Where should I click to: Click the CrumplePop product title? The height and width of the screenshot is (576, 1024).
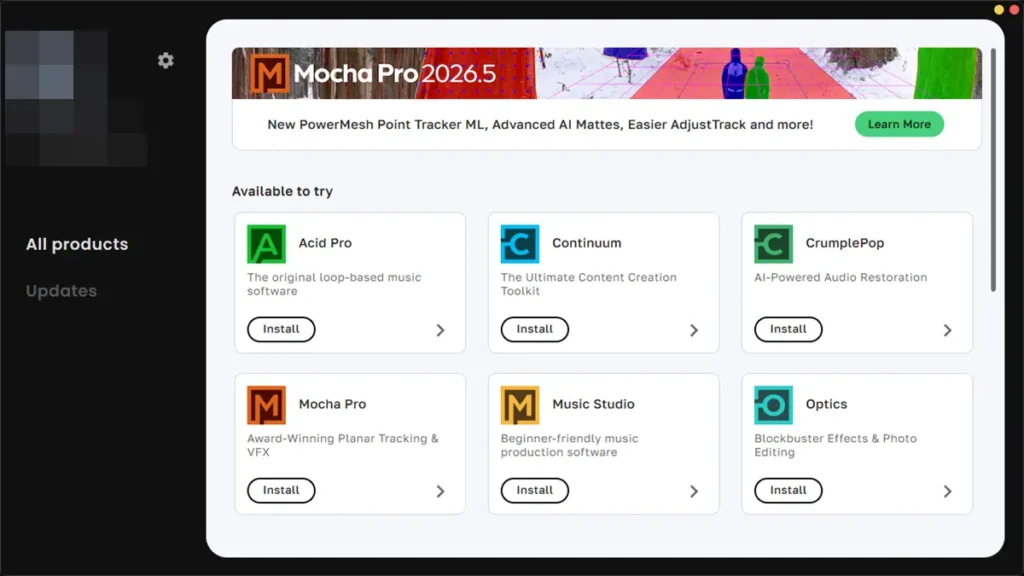(844, 243)
